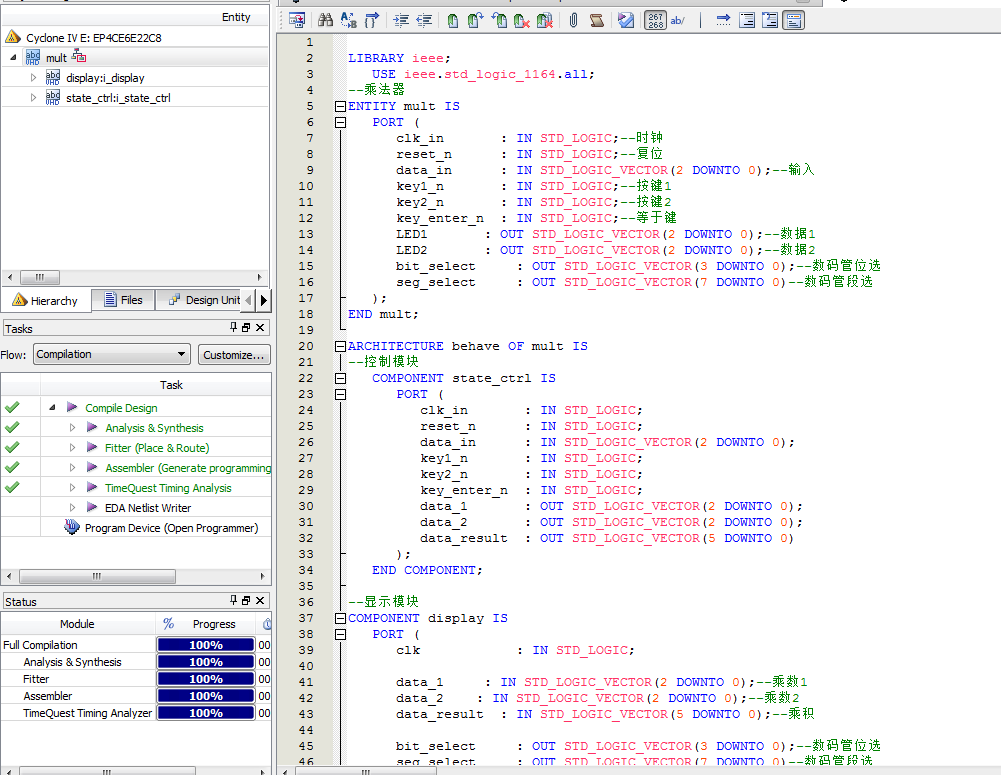The height and width of the screenshot is (775, 1001).
Task: Open the Flow dropdown showing Compilation
Action: 111,354
